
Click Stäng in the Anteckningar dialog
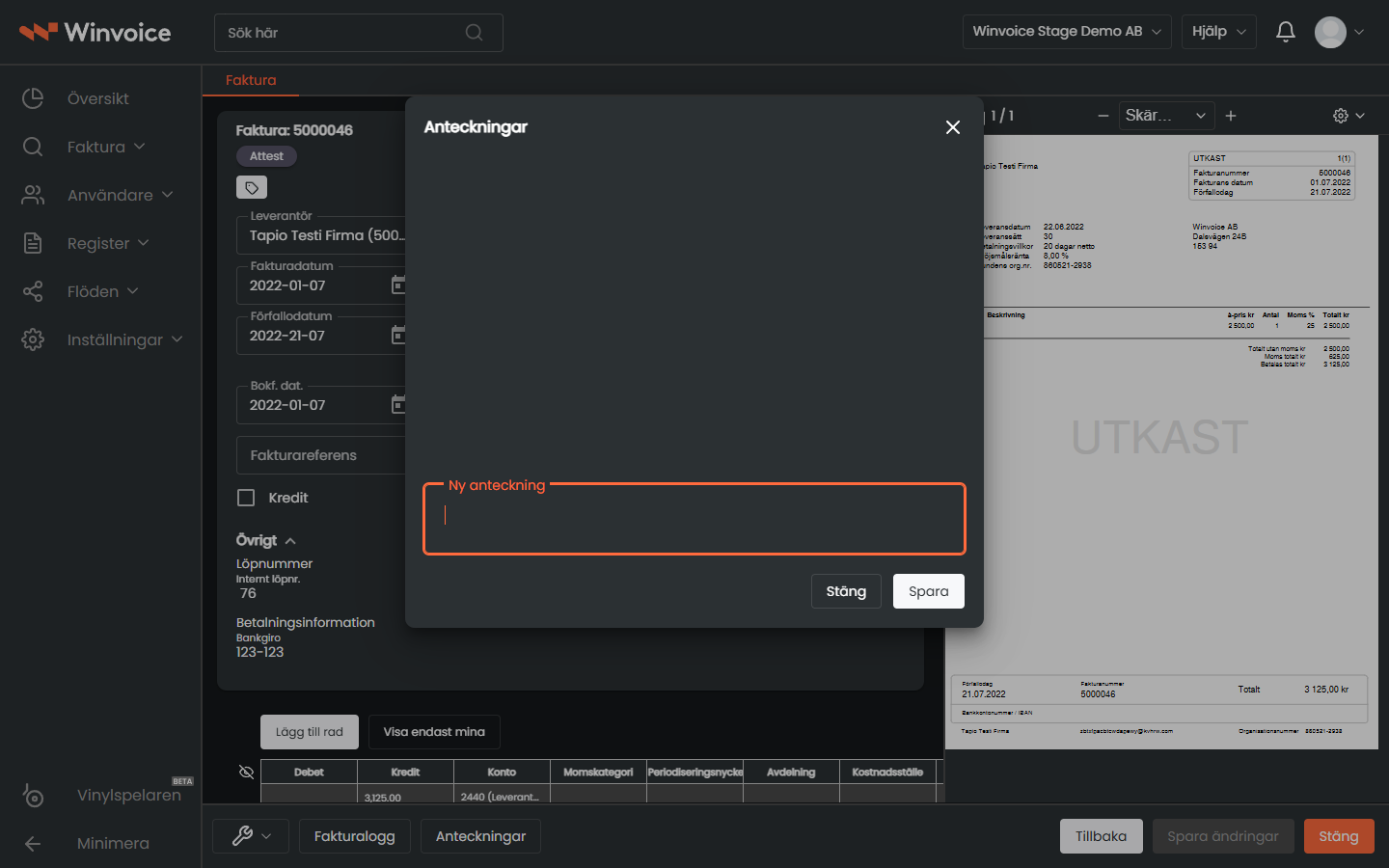[846, 591]
